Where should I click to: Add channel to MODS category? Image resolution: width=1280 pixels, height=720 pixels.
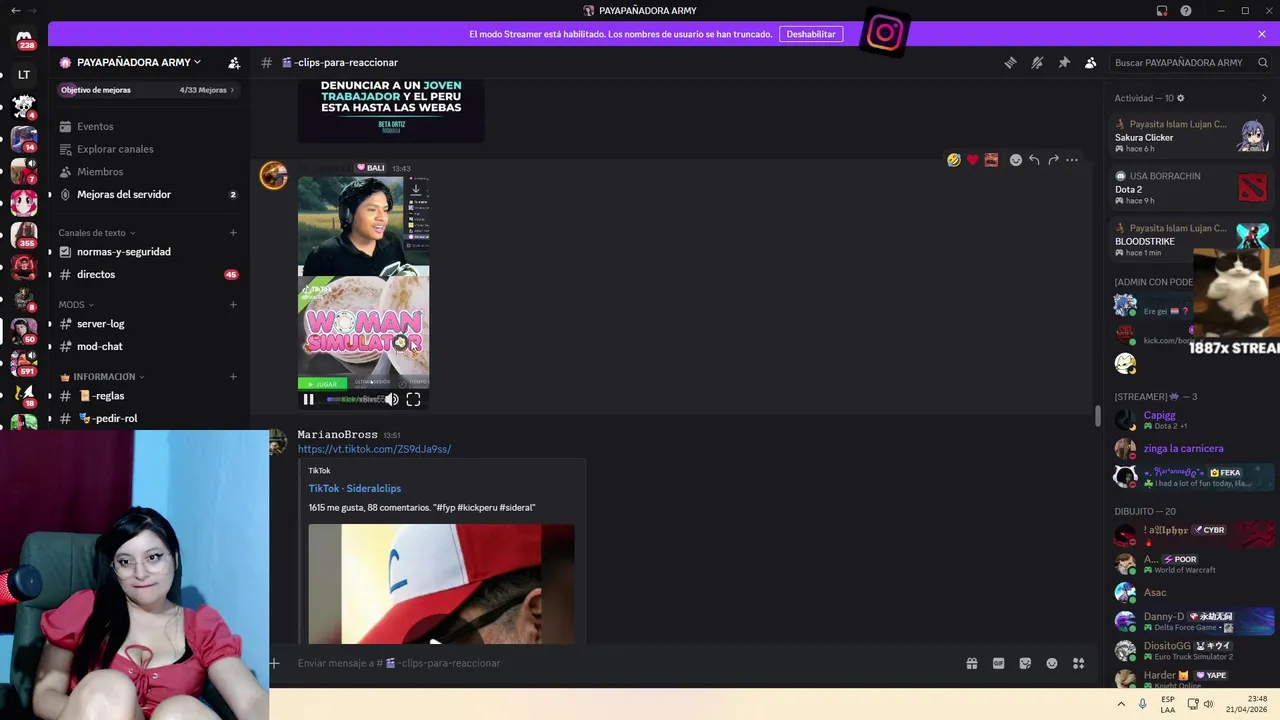click(x=233, y=305)
